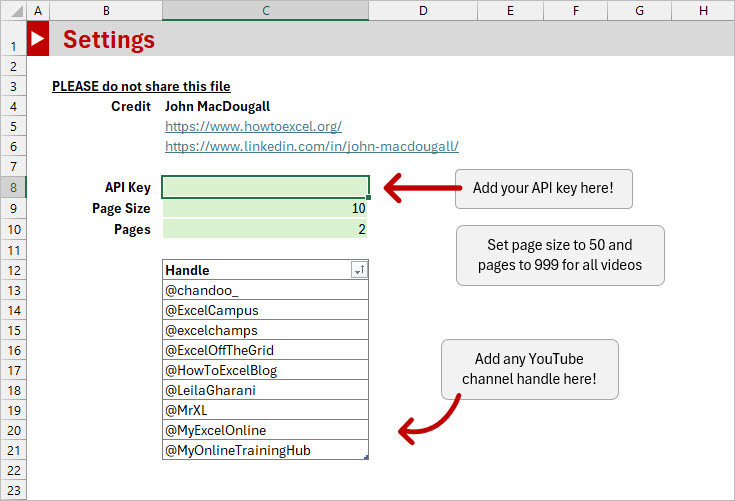Click the @MyExcelOnline handle cell

pyautogui.click(x=265, y=430)
